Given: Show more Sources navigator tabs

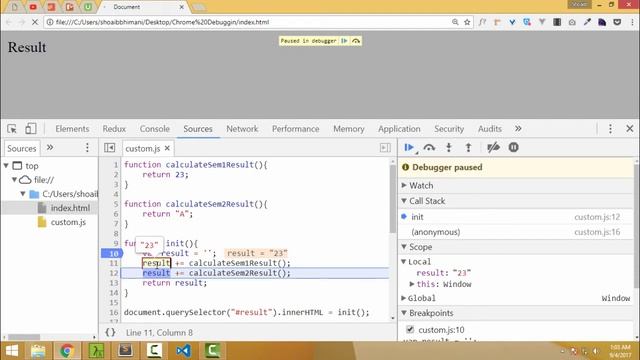Looking at the screenshot, I should point(50,148).
